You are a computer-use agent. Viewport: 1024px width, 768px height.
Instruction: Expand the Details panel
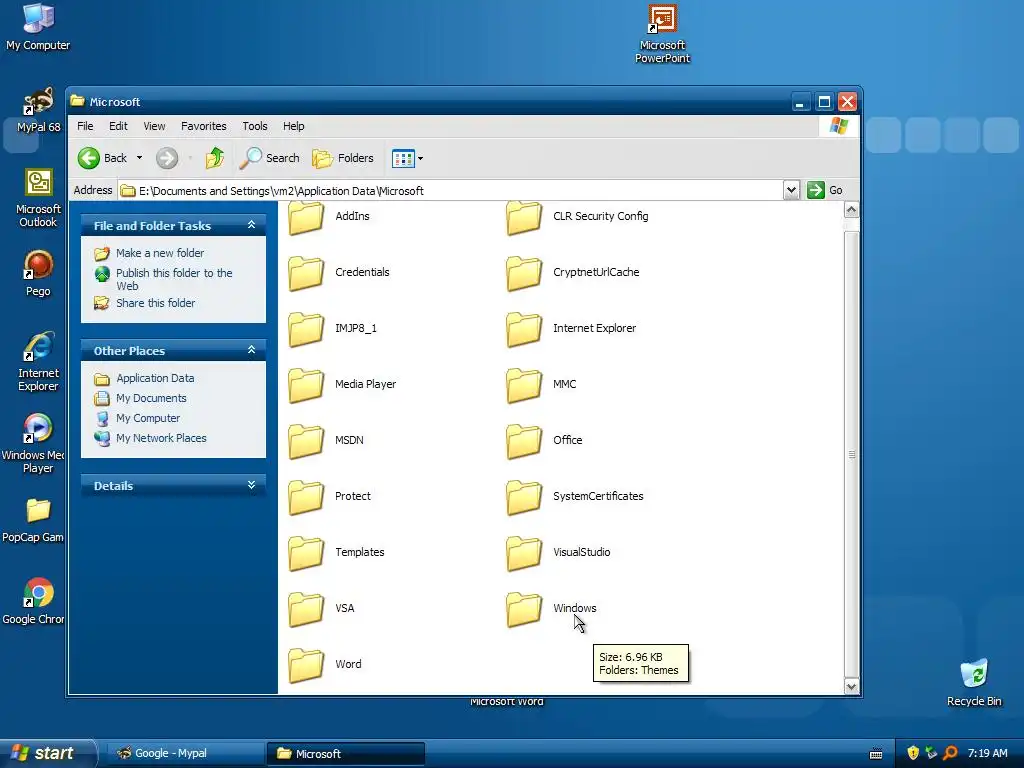[251, 485]
